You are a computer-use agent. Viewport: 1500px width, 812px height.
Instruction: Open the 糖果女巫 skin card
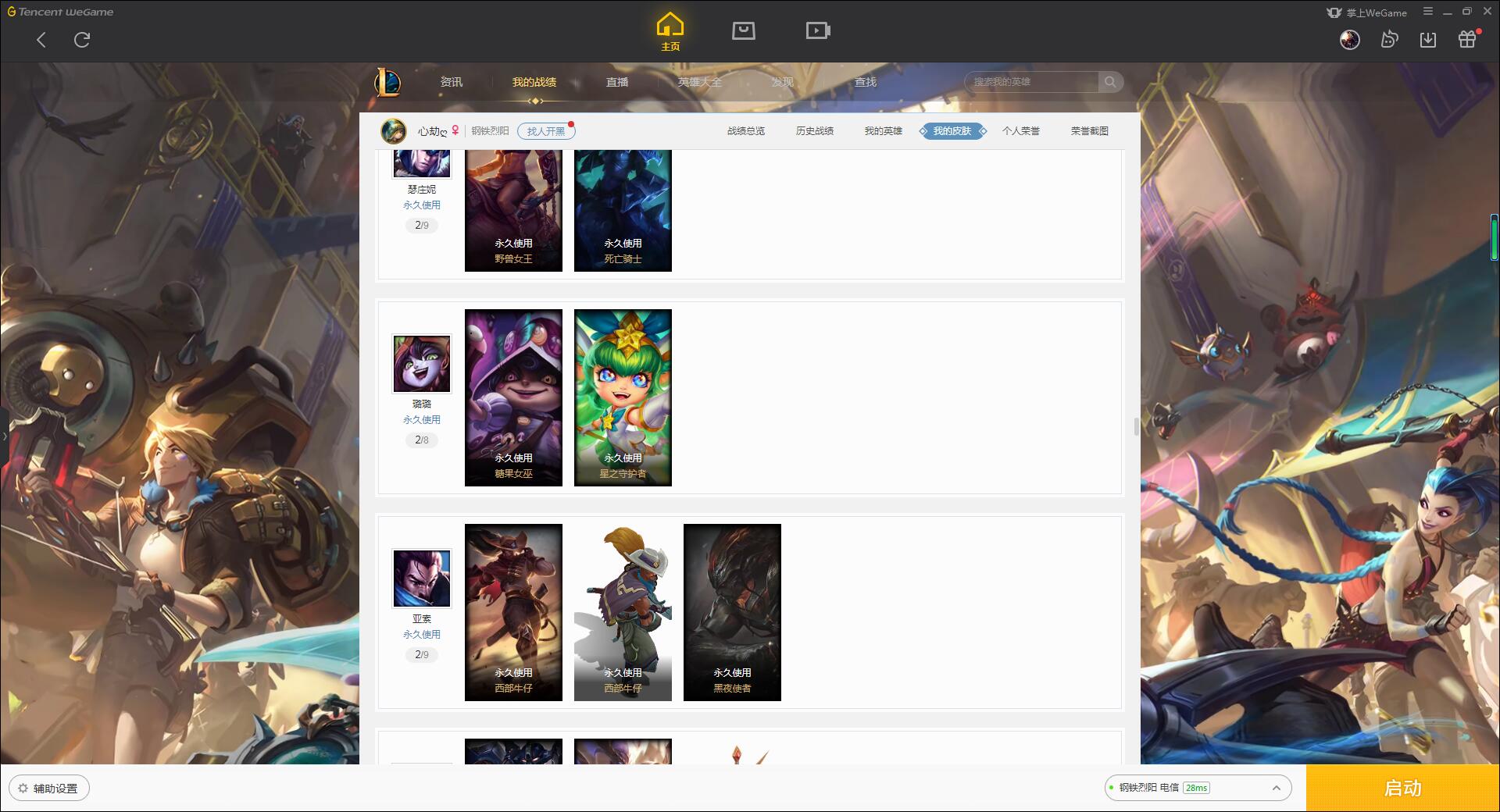click(x=513, y=397)
